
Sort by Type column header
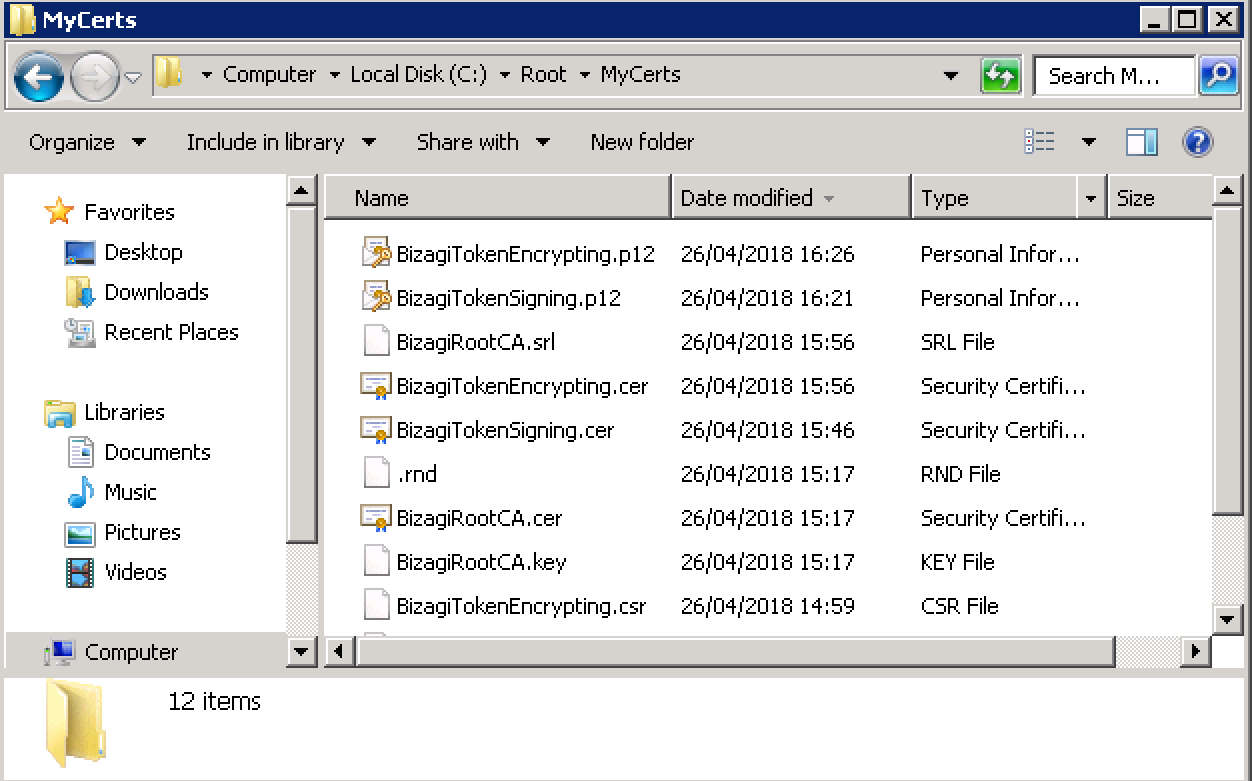coord(996,197)
